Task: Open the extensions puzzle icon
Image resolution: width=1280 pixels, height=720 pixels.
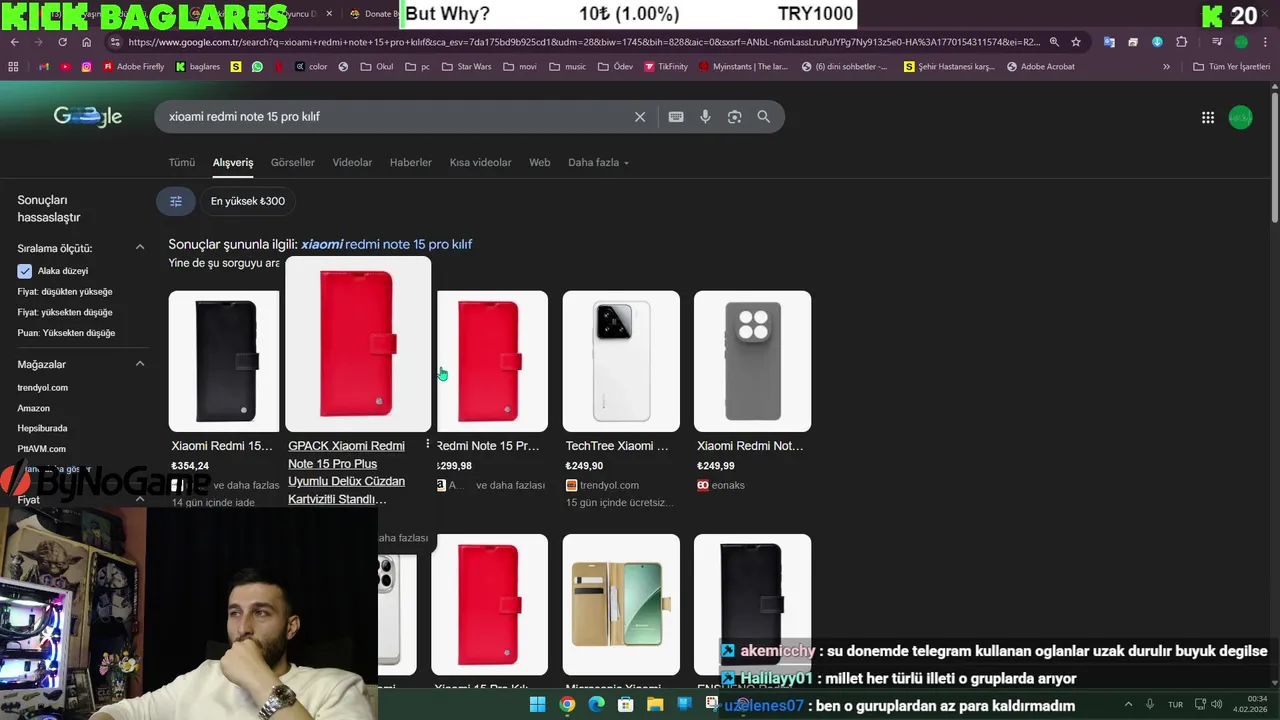Action: 1182,42
